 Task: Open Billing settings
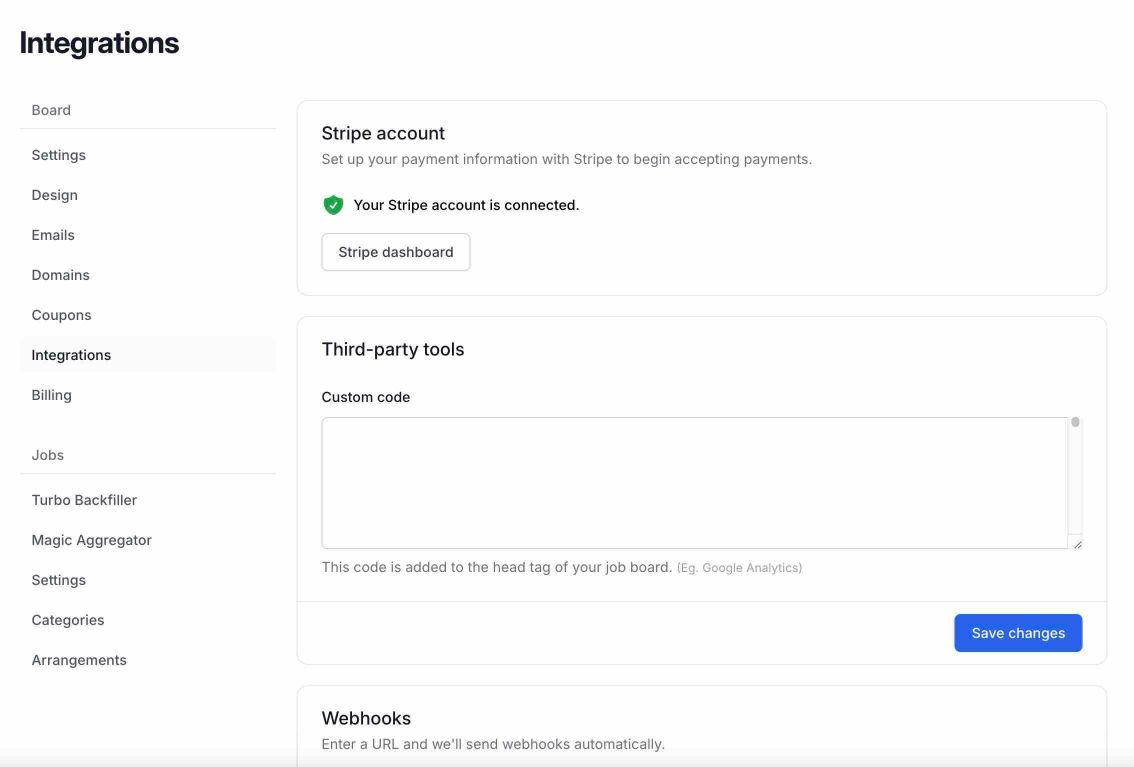[x=51, y=394]
